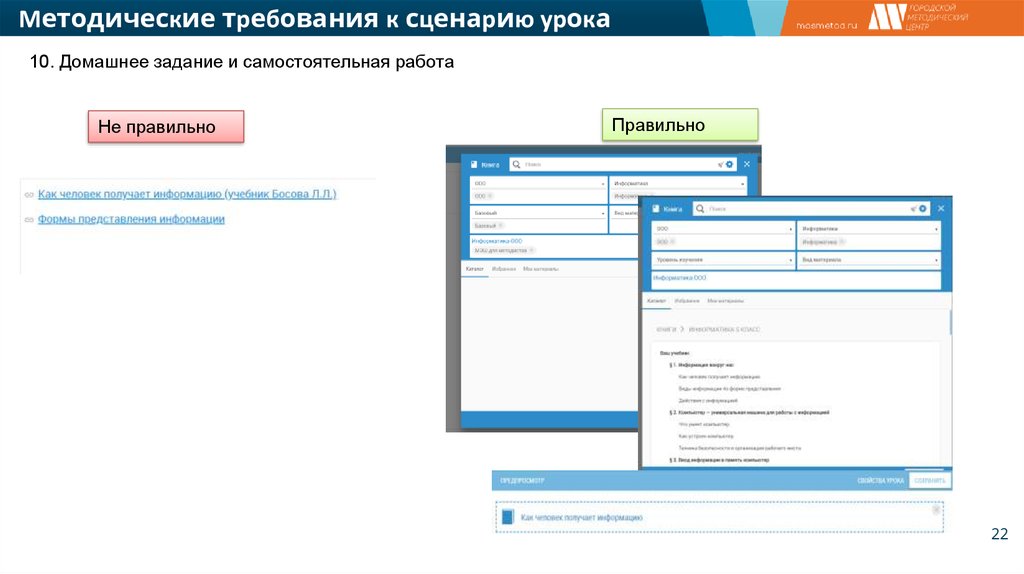The width and height of the screenshot is (1024, 574).
Task: Click the search magnifier in front Книга dialog
Action: pyautogui.click(x=698, y=209)
